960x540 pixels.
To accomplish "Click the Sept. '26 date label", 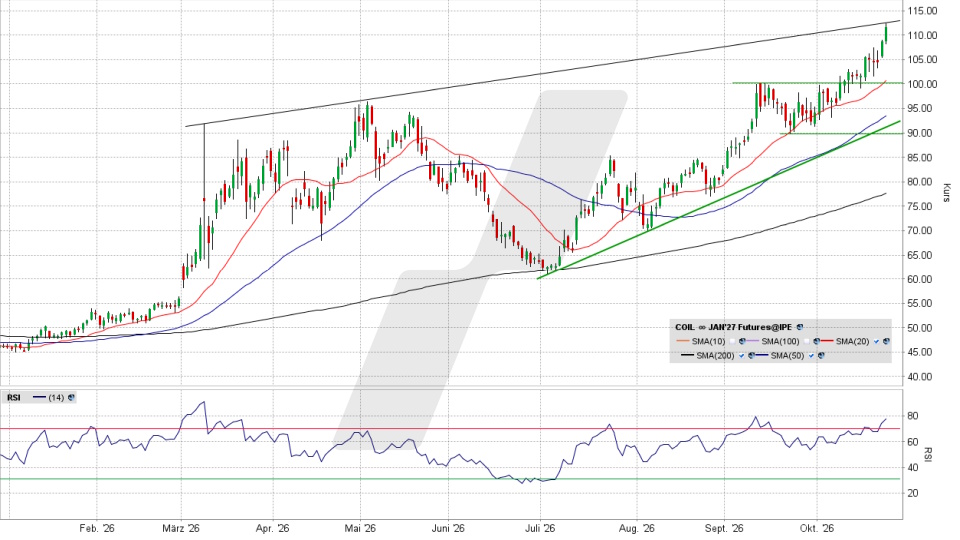I will tap(724, 528).
